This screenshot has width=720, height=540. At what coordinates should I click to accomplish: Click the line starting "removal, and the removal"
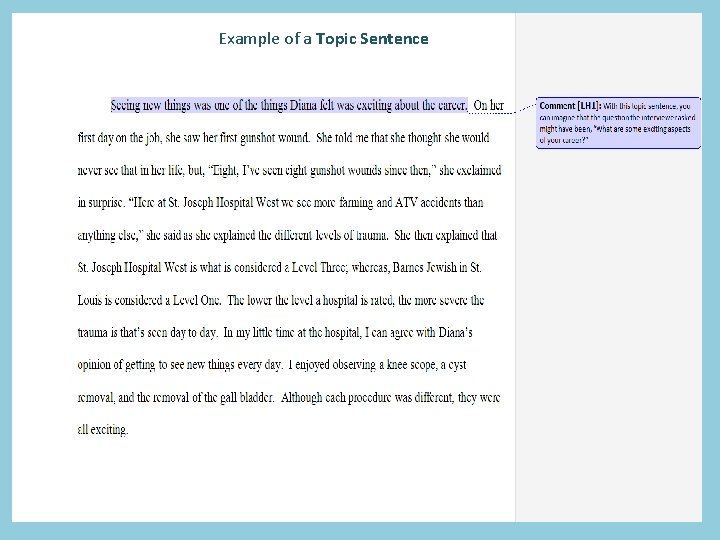(x=289, y=397)
